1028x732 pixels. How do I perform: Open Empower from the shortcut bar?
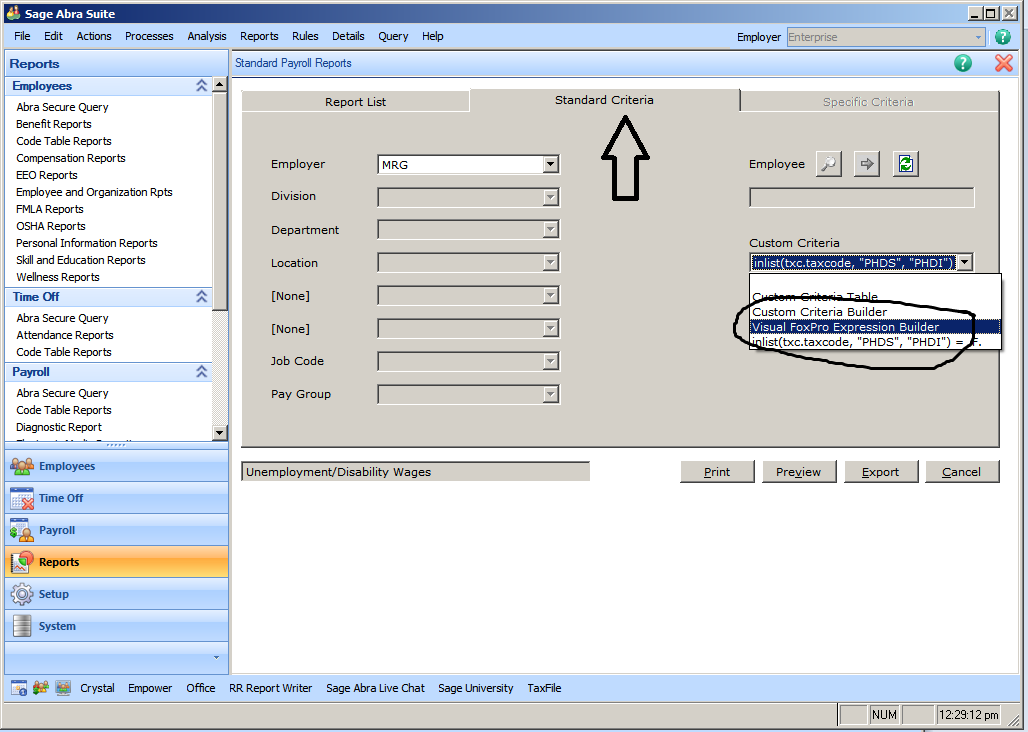point(150,688)
